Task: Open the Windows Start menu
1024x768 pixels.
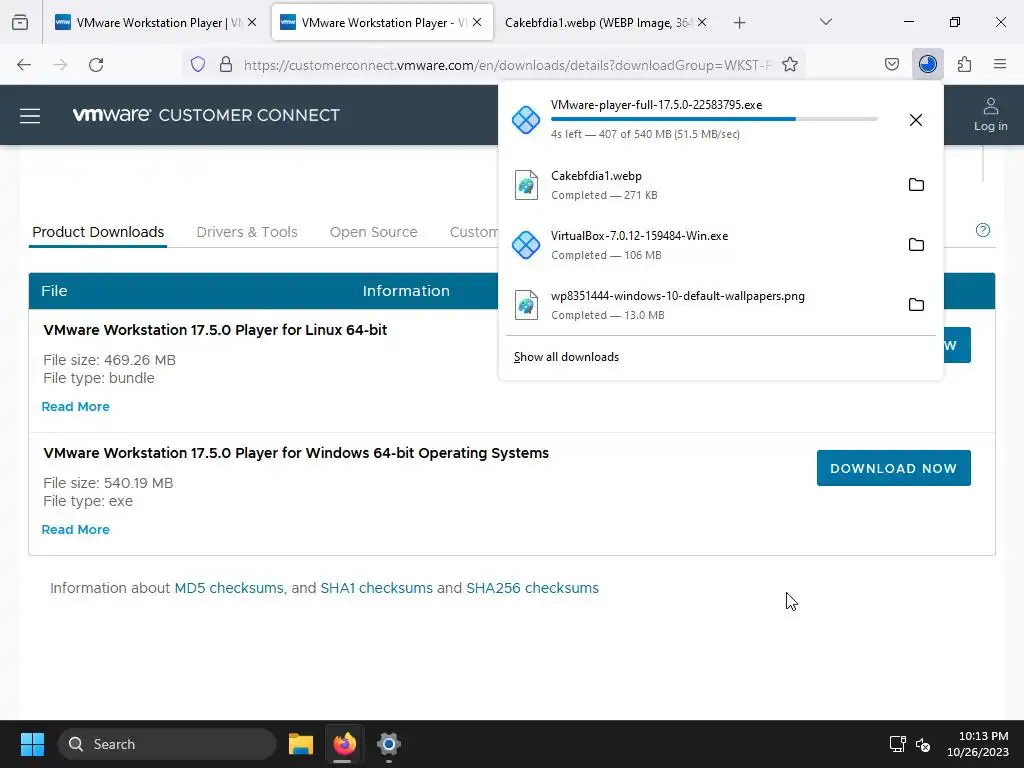Action: (32, 744)
